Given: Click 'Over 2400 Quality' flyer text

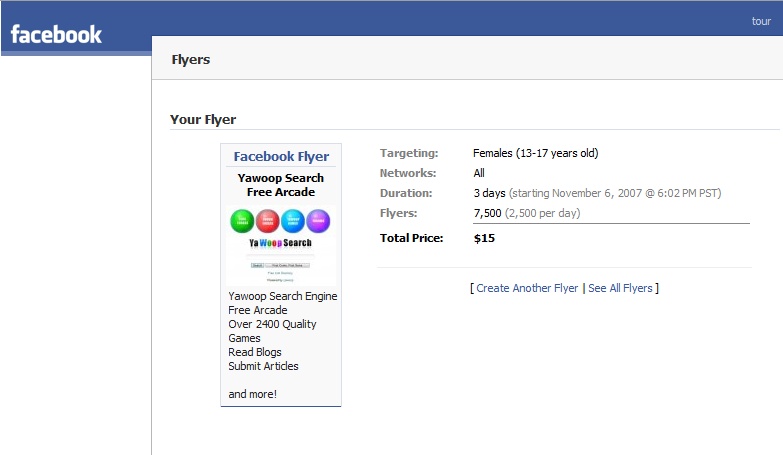Looking at the screenshot, I should point(272,324).
